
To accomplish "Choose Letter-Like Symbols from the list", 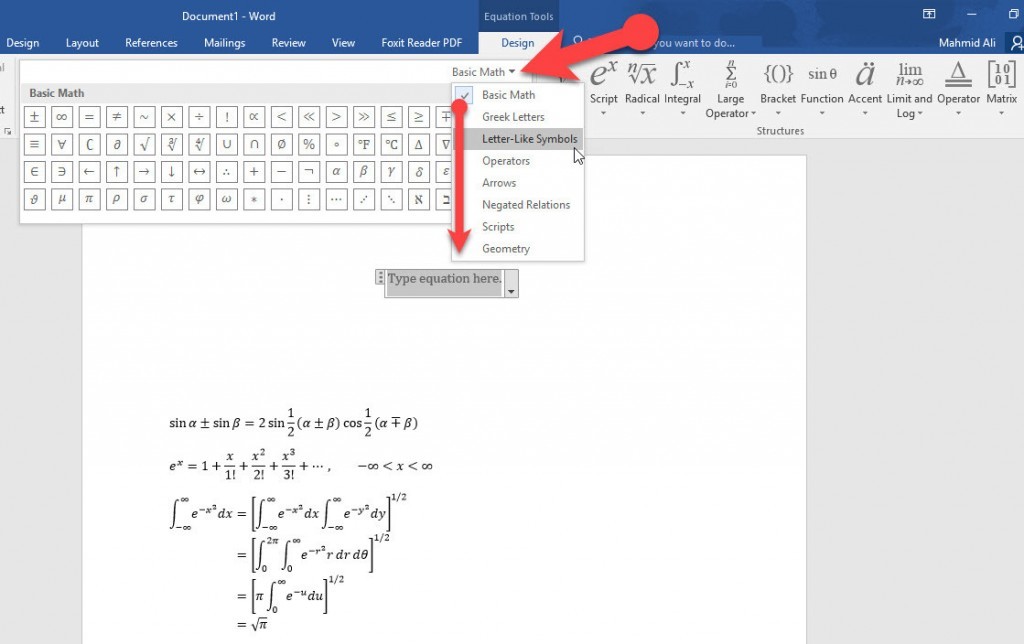I will click(x=517, y=138).
